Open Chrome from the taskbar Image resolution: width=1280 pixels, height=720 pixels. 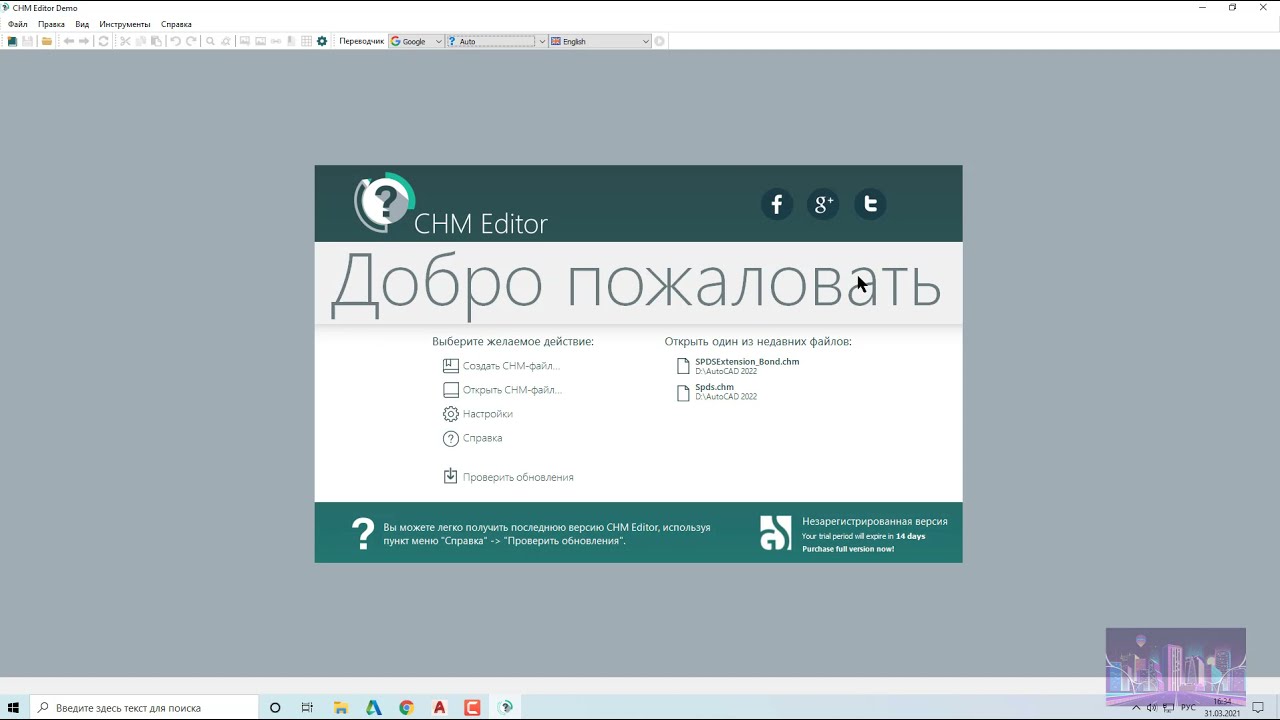tap(406, 707)
